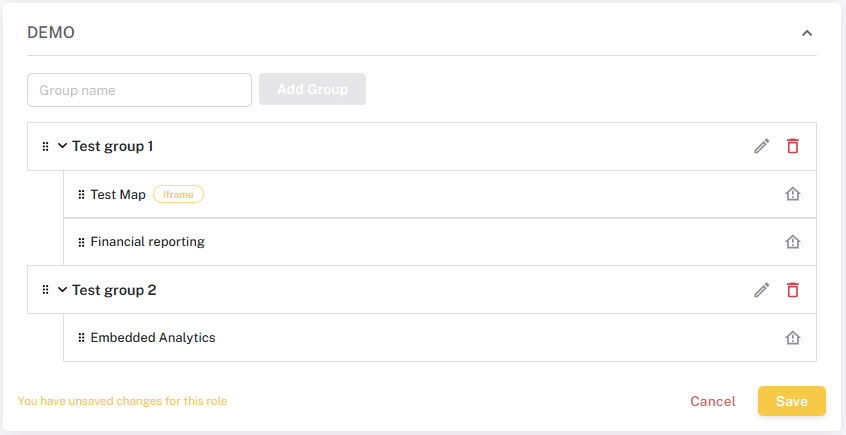The image size is (846, 435).
Task: Cancel the unsaved changes
Action: (713, 401)
